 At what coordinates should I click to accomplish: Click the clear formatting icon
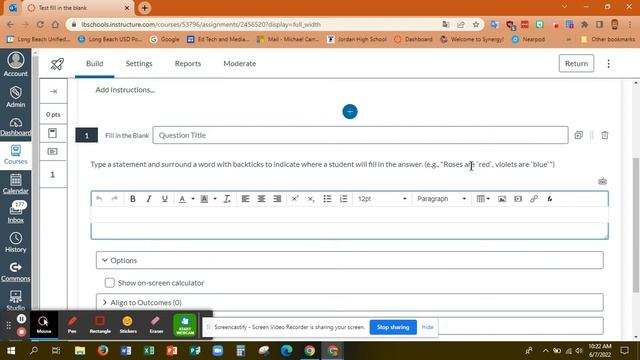(x=227, y=199)
